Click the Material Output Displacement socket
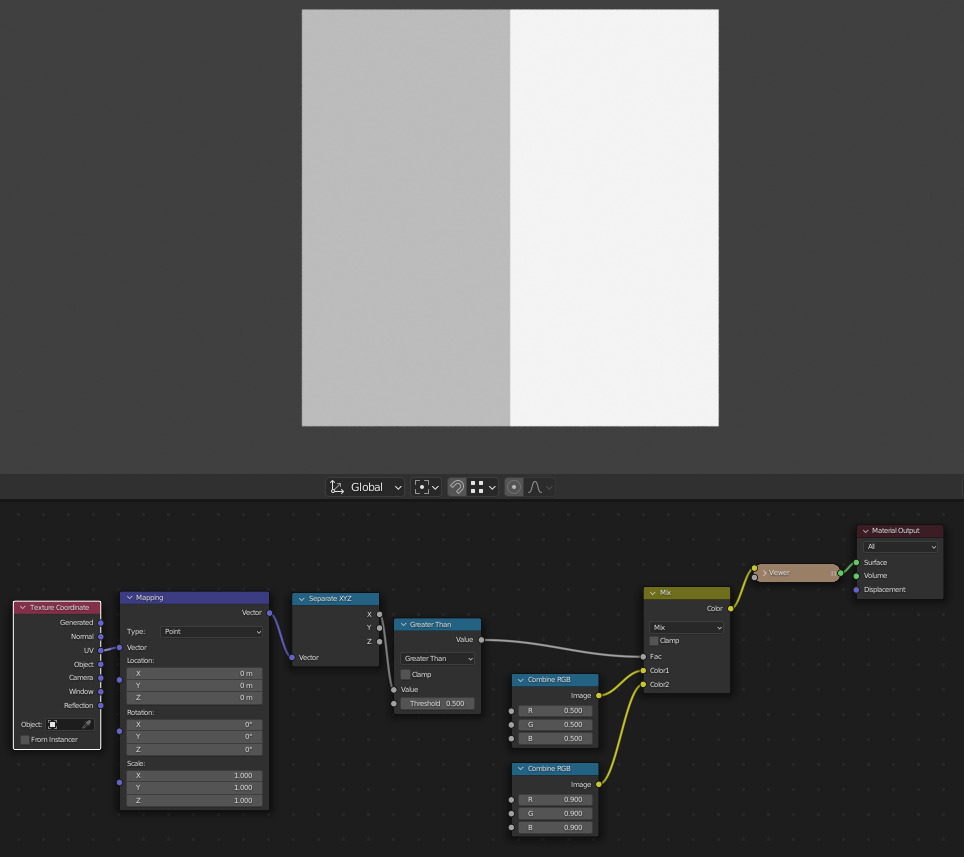964x857 pixels. 856,590
